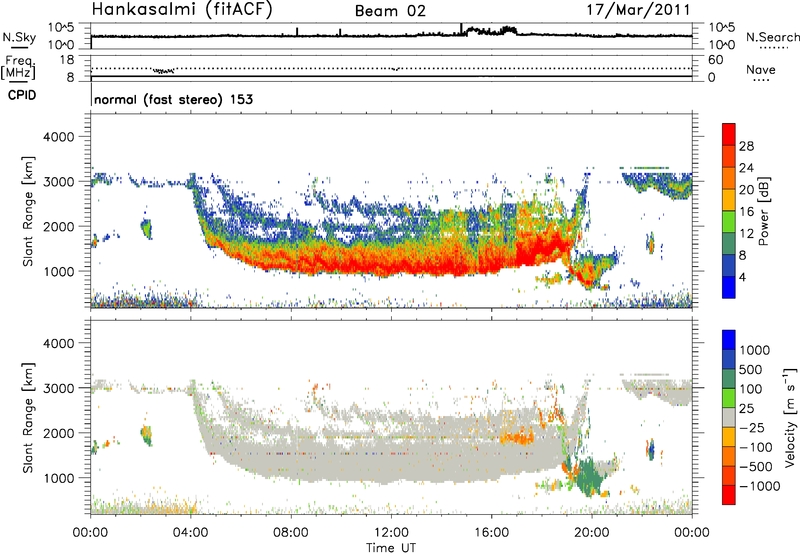Click the 'N.Search' legend label
800x554 pixels.
coord(772,37)
